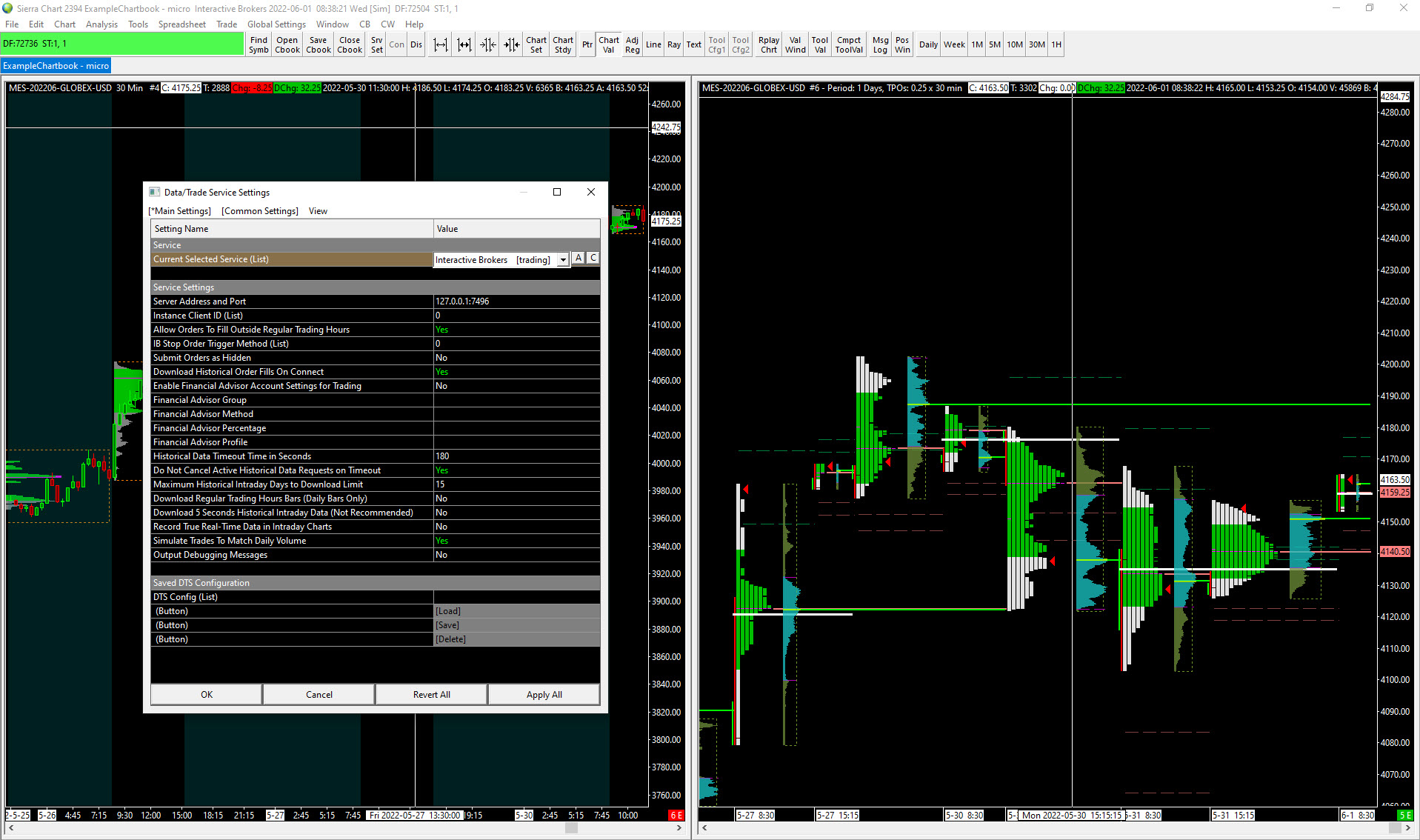The image size is (1420, 840).
Task: Toggle Output Debugging Messages value
Action: [x=516, y=555]
